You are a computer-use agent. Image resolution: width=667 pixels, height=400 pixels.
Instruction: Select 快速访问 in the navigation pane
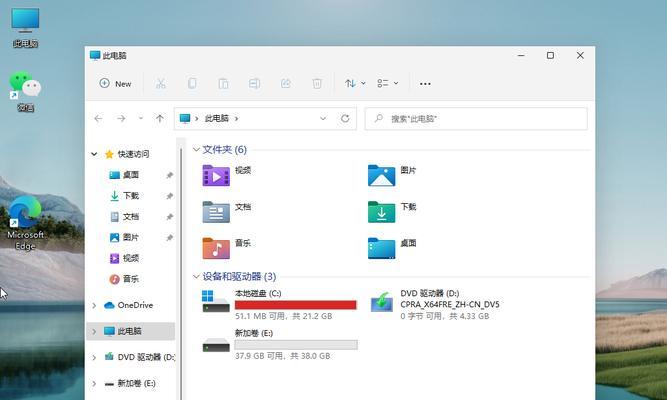click(133, 154)
